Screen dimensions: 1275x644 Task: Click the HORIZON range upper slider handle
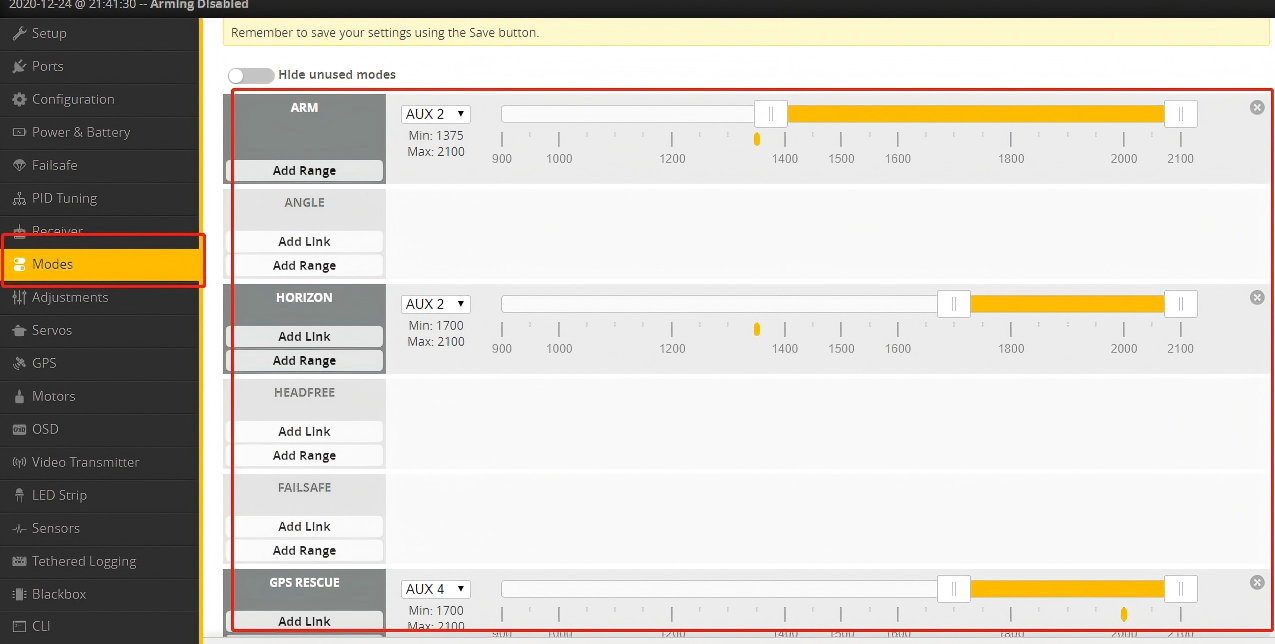point(1181,304)
